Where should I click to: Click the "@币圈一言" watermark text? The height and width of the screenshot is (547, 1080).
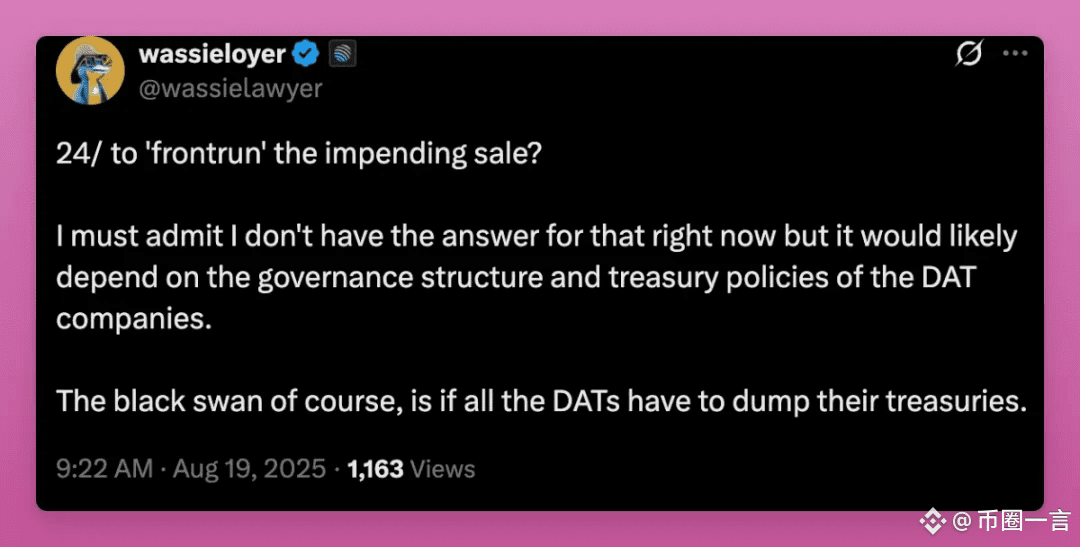1011,521
